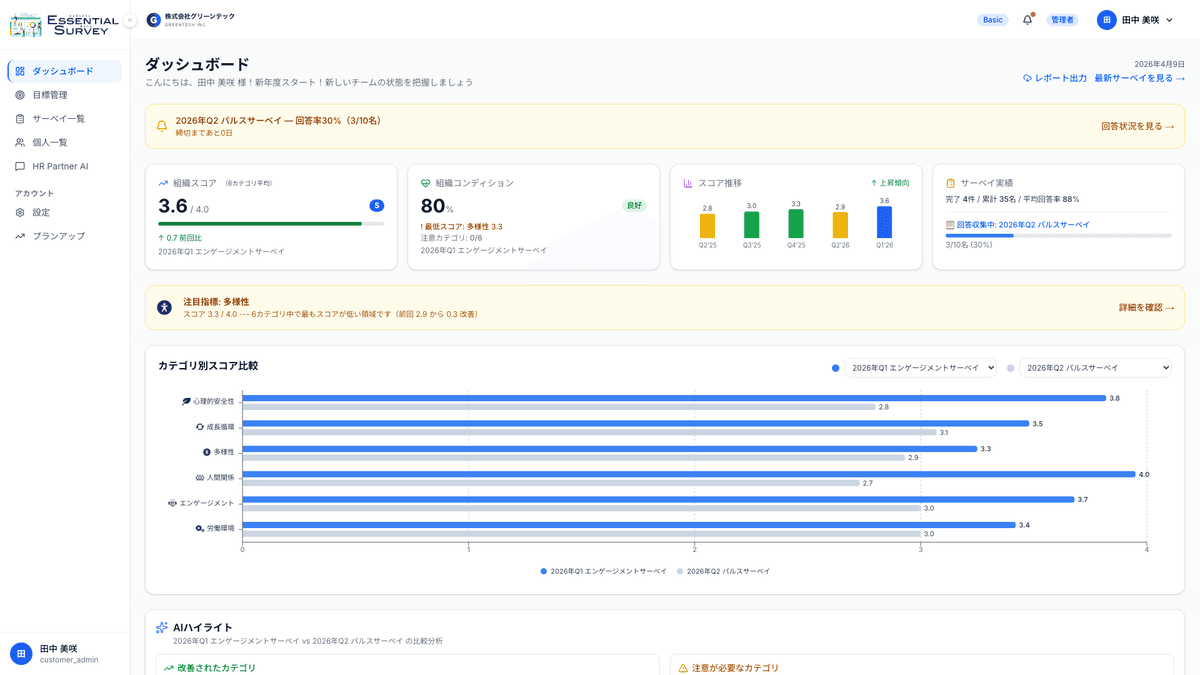This screenshot has height=675, width=1200.
Task: Toggle legend 2026年Q1 エンゲージメントサーベイ
Action: tap(603, 571)
